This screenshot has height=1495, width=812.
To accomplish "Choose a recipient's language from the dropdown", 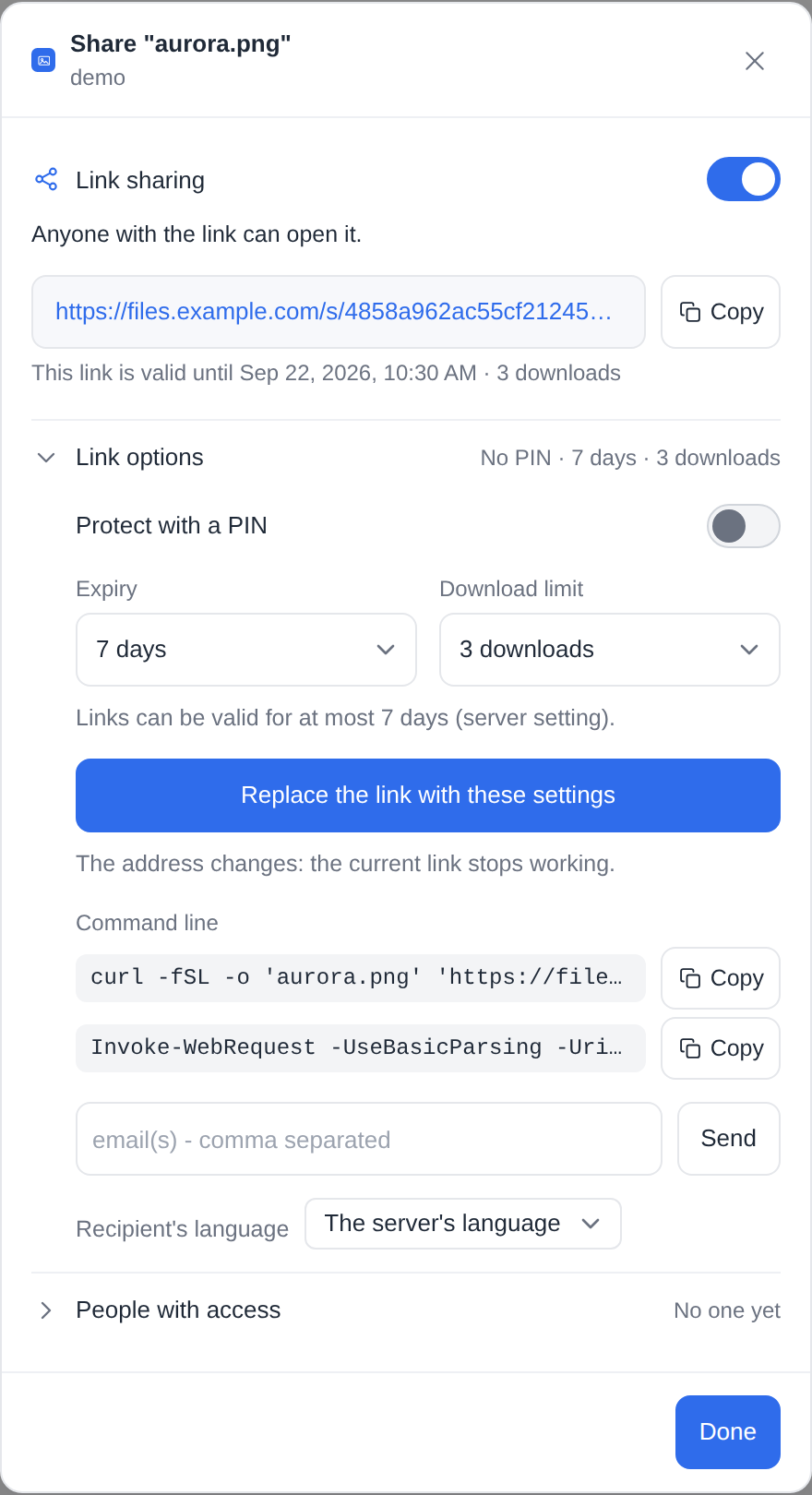I will pos(463,1224).
